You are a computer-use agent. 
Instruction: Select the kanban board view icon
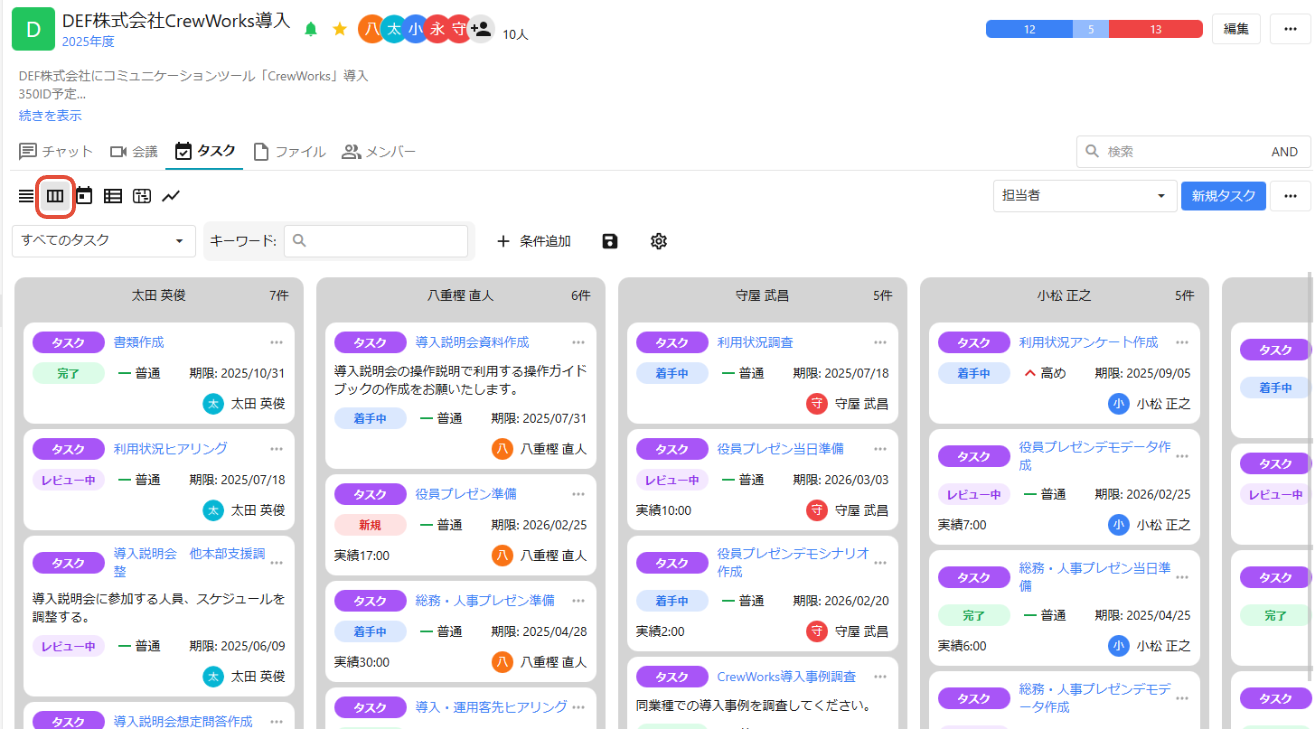click(55, 196)
